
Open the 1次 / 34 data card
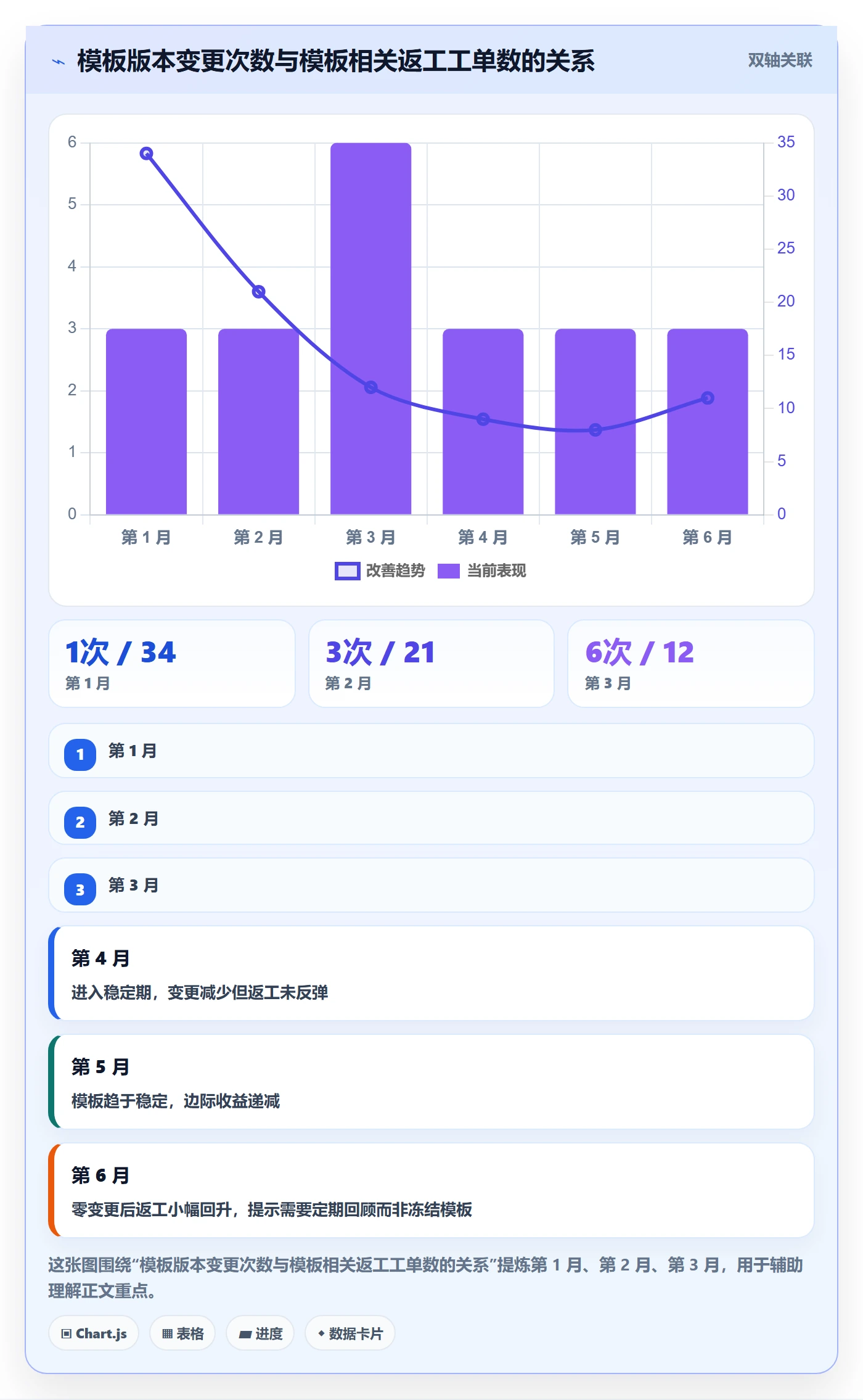(172, 664)
